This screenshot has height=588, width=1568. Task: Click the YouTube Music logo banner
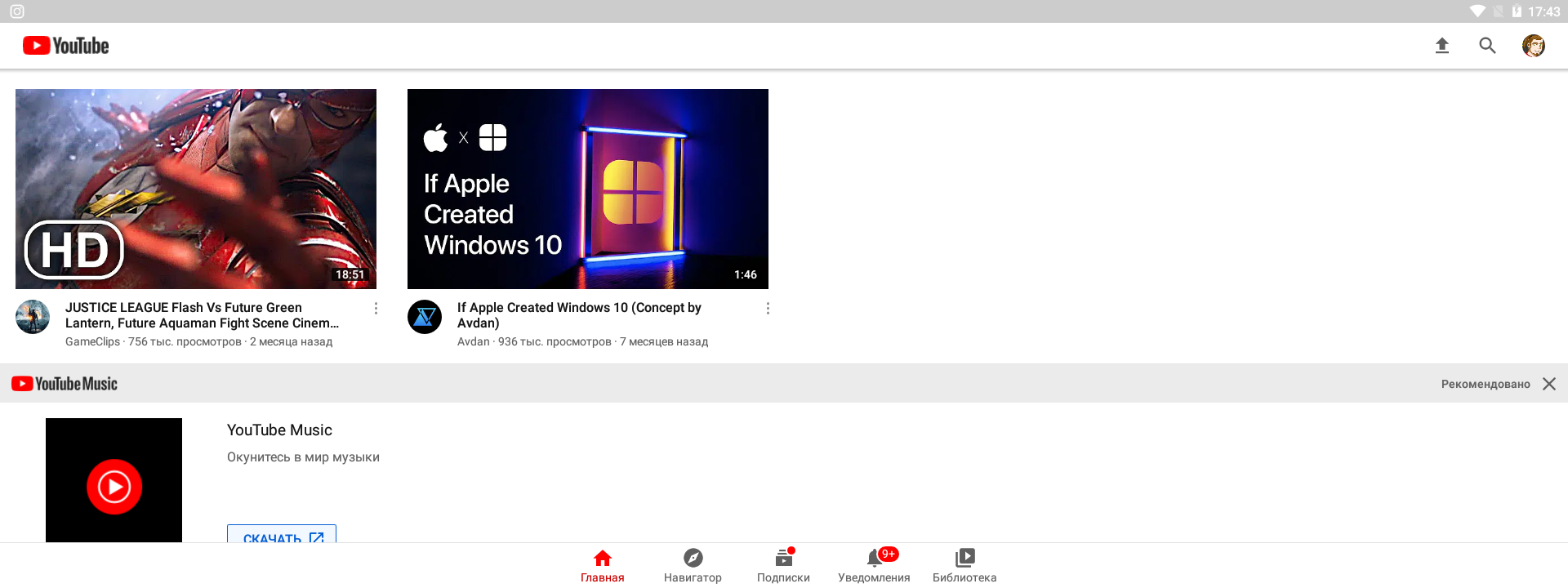coord(65,384)
